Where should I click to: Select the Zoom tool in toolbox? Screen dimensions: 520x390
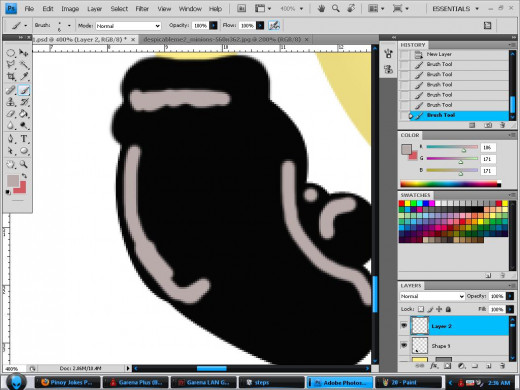(24, 164)
